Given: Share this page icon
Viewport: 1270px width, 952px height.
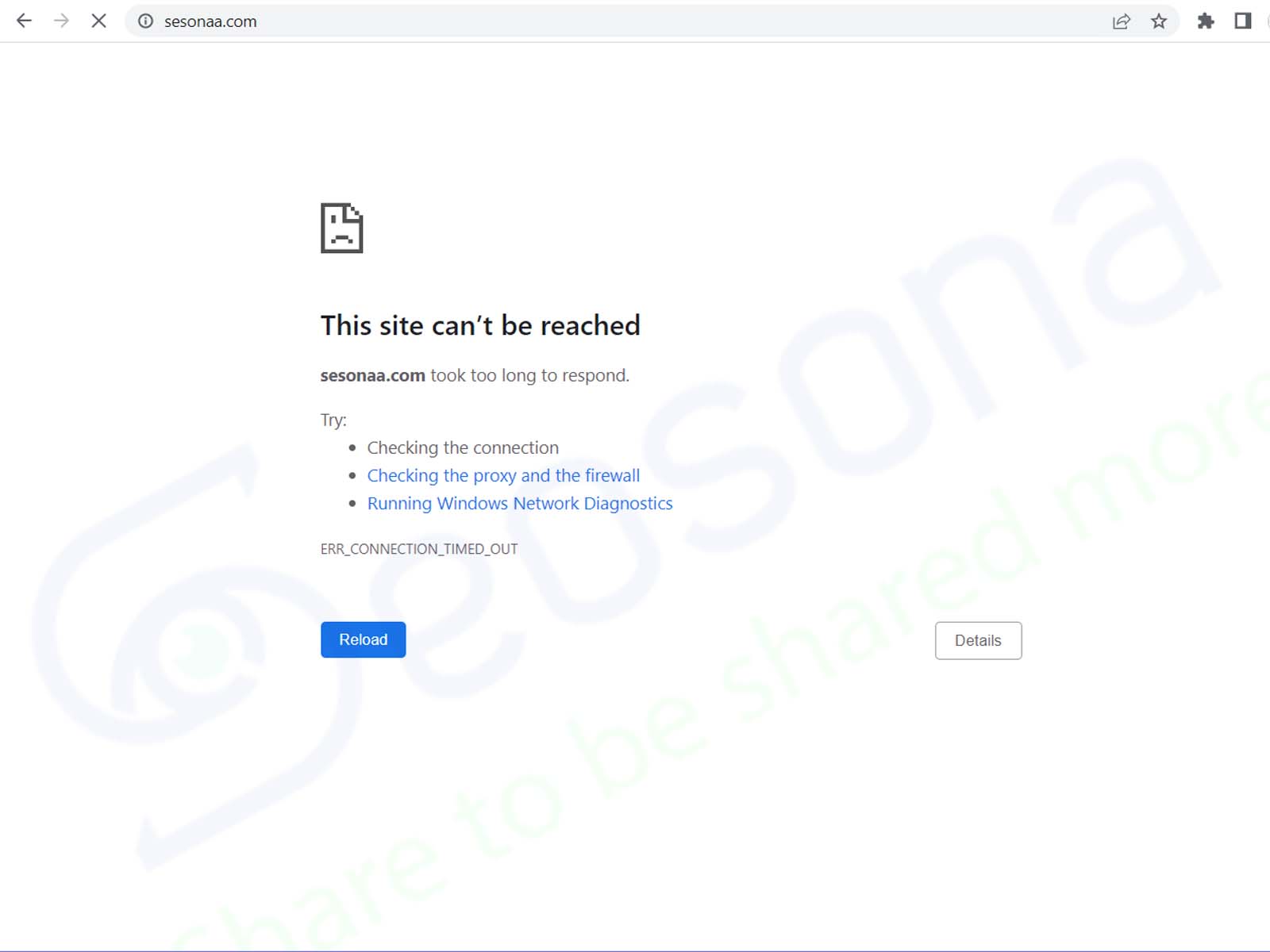Looking at the screenshot, I should click(x=1121, y=21).
